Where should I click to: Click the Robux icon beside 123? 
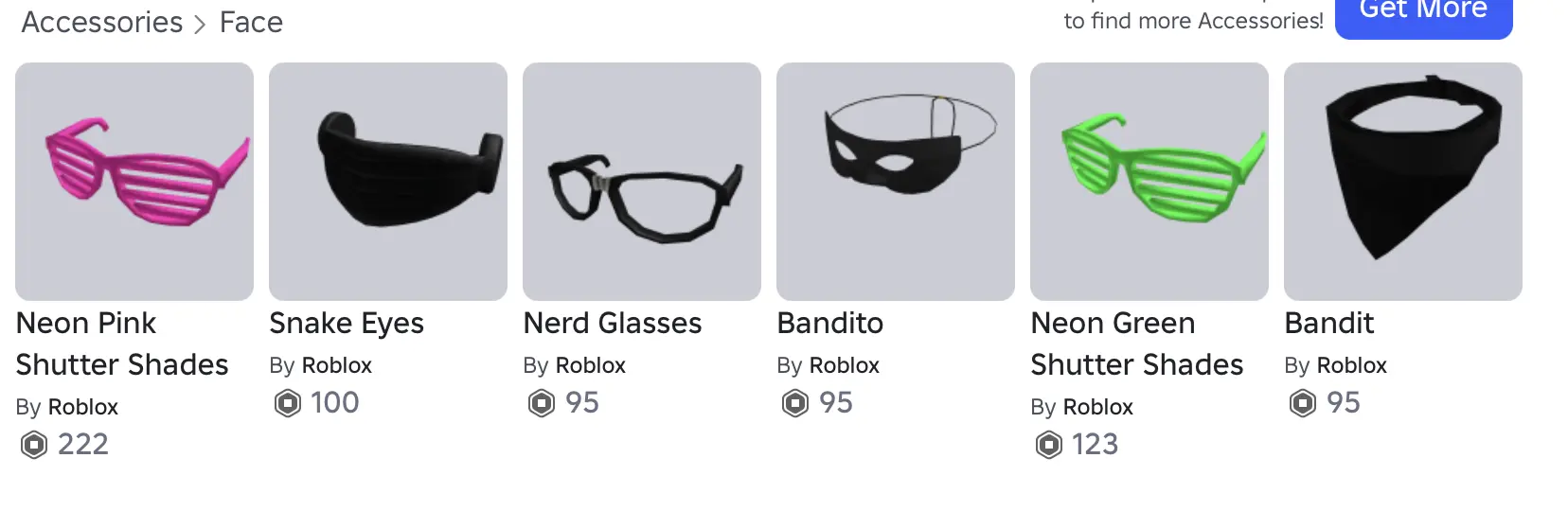[1049, 444]
